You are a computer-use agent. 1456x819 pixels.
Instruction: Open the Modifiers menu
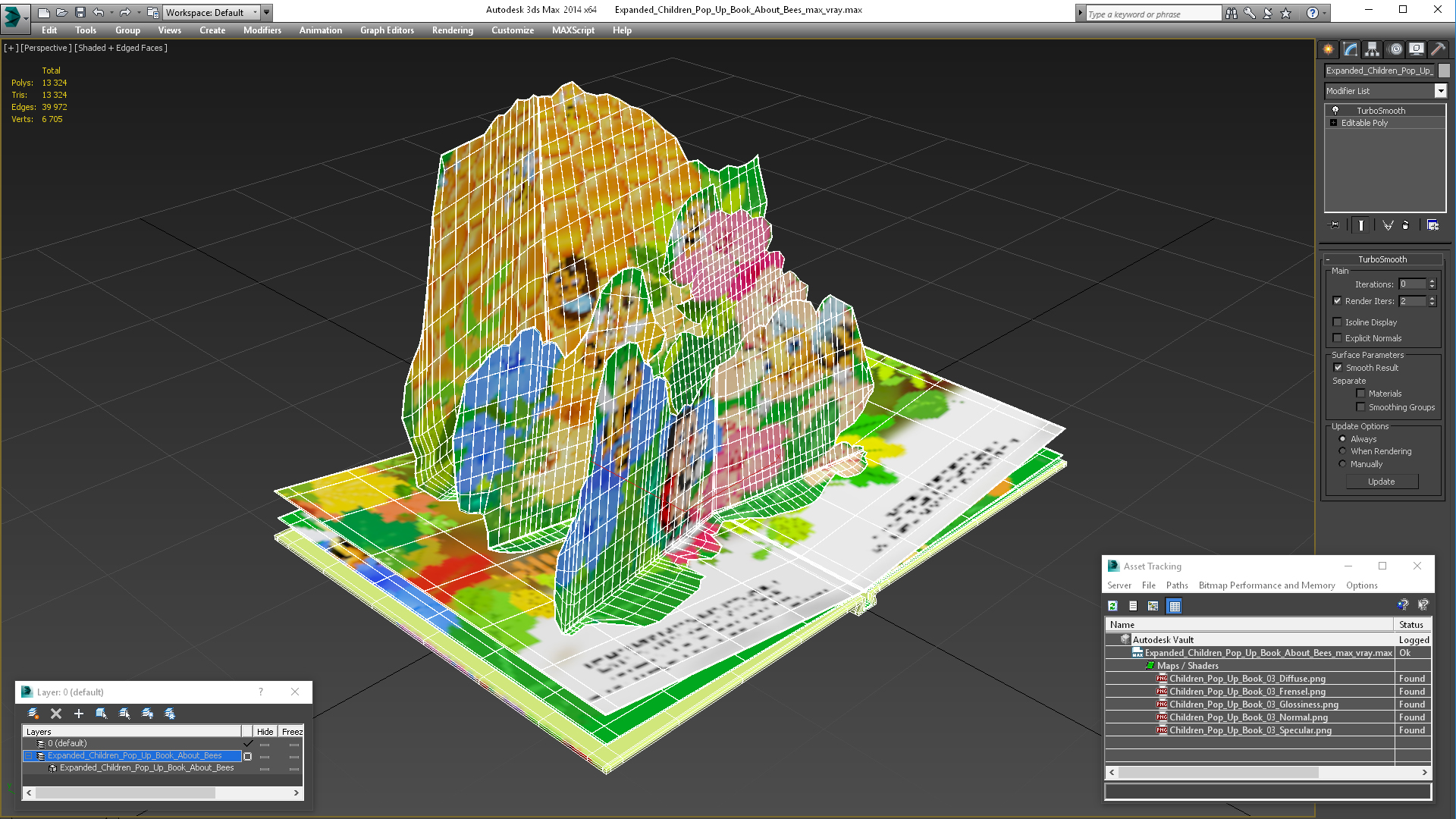262,30
